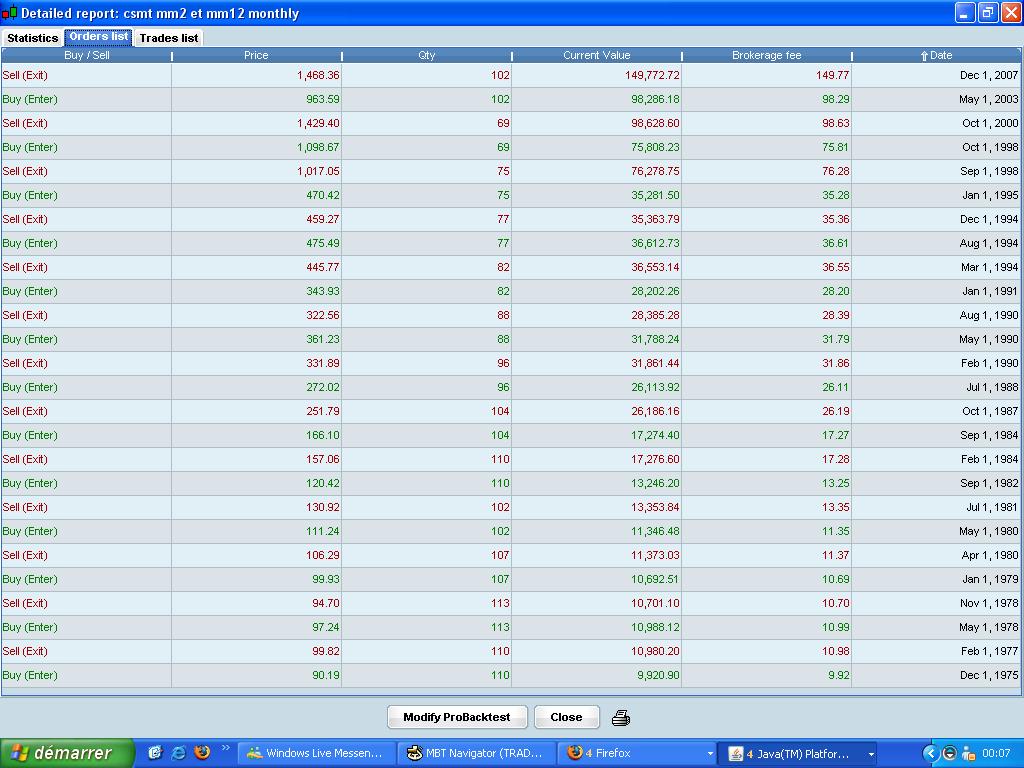Select date cell Dec 1, 1994
The image size is (1024, 768).
tap(936, 219)
